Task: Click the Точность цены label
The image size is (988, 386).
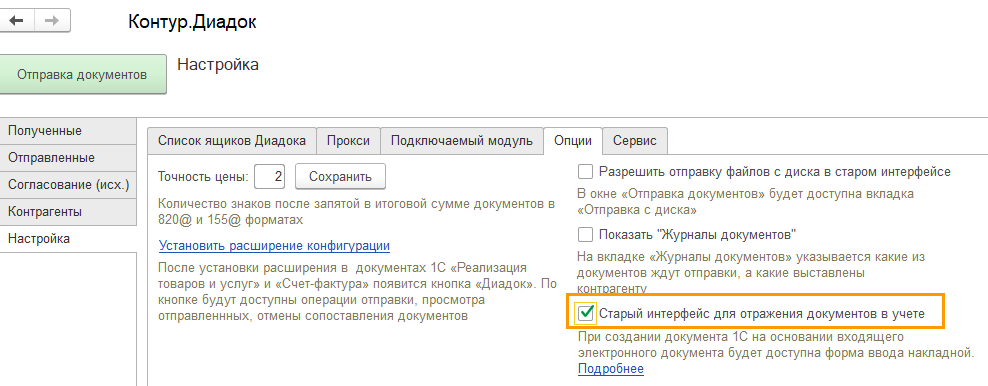Action: click(204, 177)
